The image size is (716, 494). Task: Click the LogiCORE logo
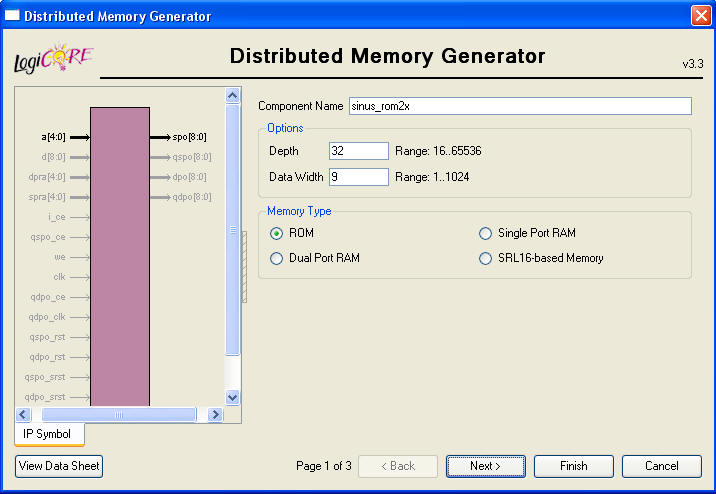[x=53, y=58]
